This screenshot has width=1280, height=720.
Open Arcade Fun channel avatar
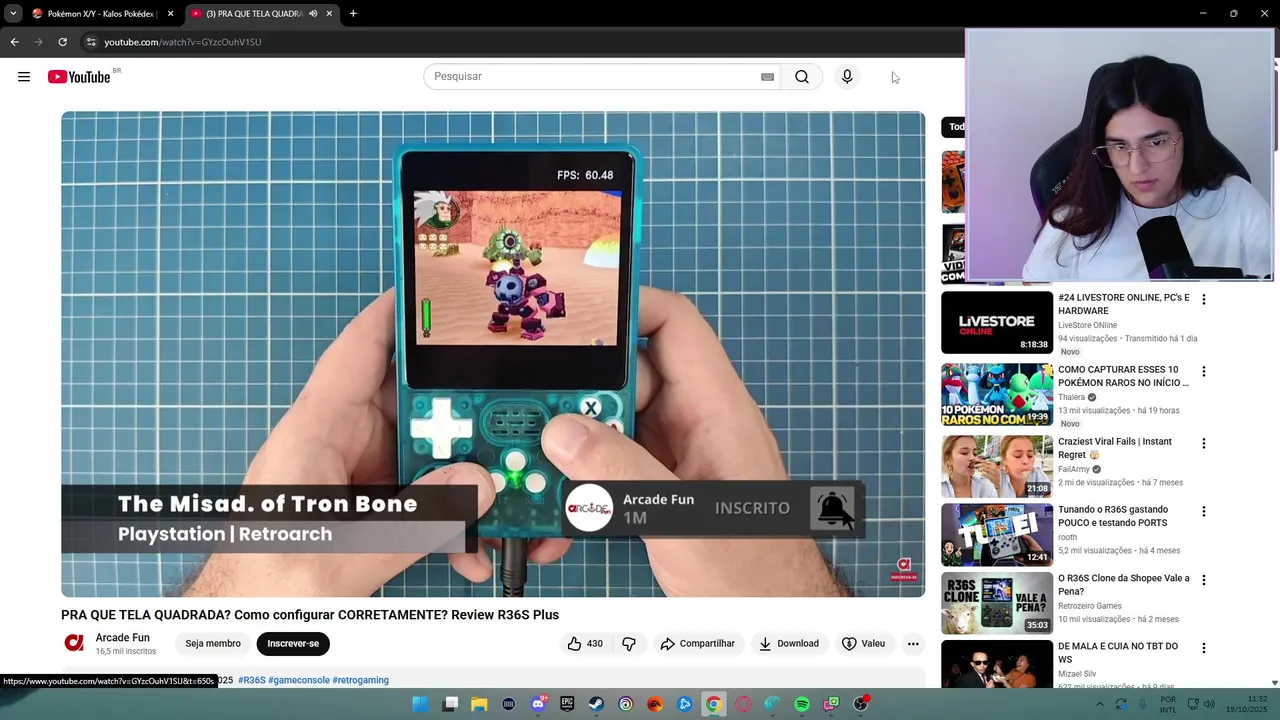[74, 643]
